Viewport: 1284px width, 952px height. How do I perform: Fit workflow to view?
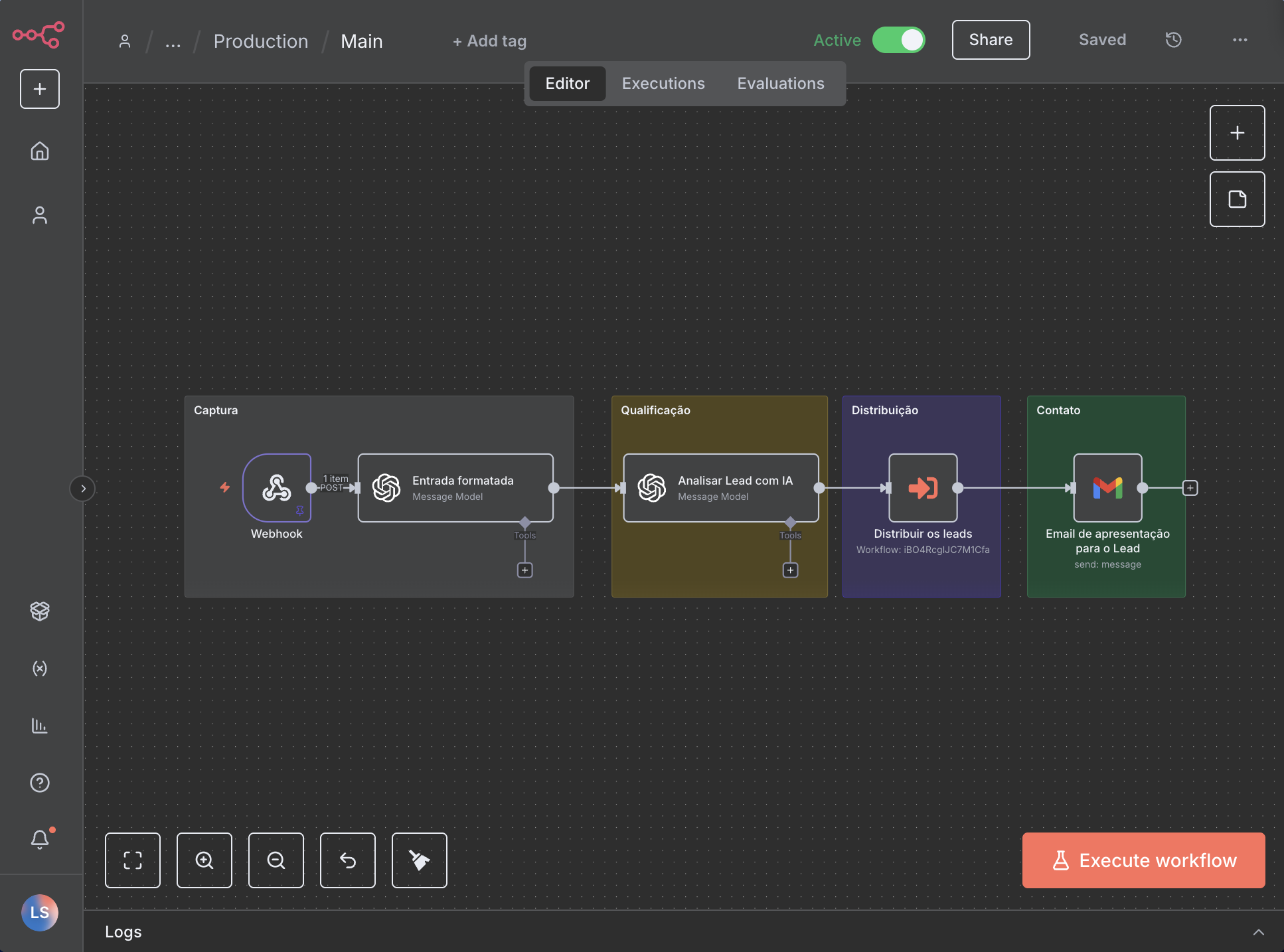pos(133,860)
